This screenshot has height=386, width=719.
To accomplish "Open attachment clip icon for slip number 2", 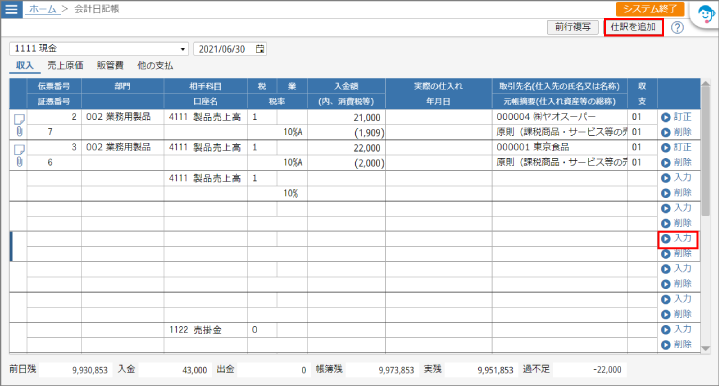I will [19, 132].
